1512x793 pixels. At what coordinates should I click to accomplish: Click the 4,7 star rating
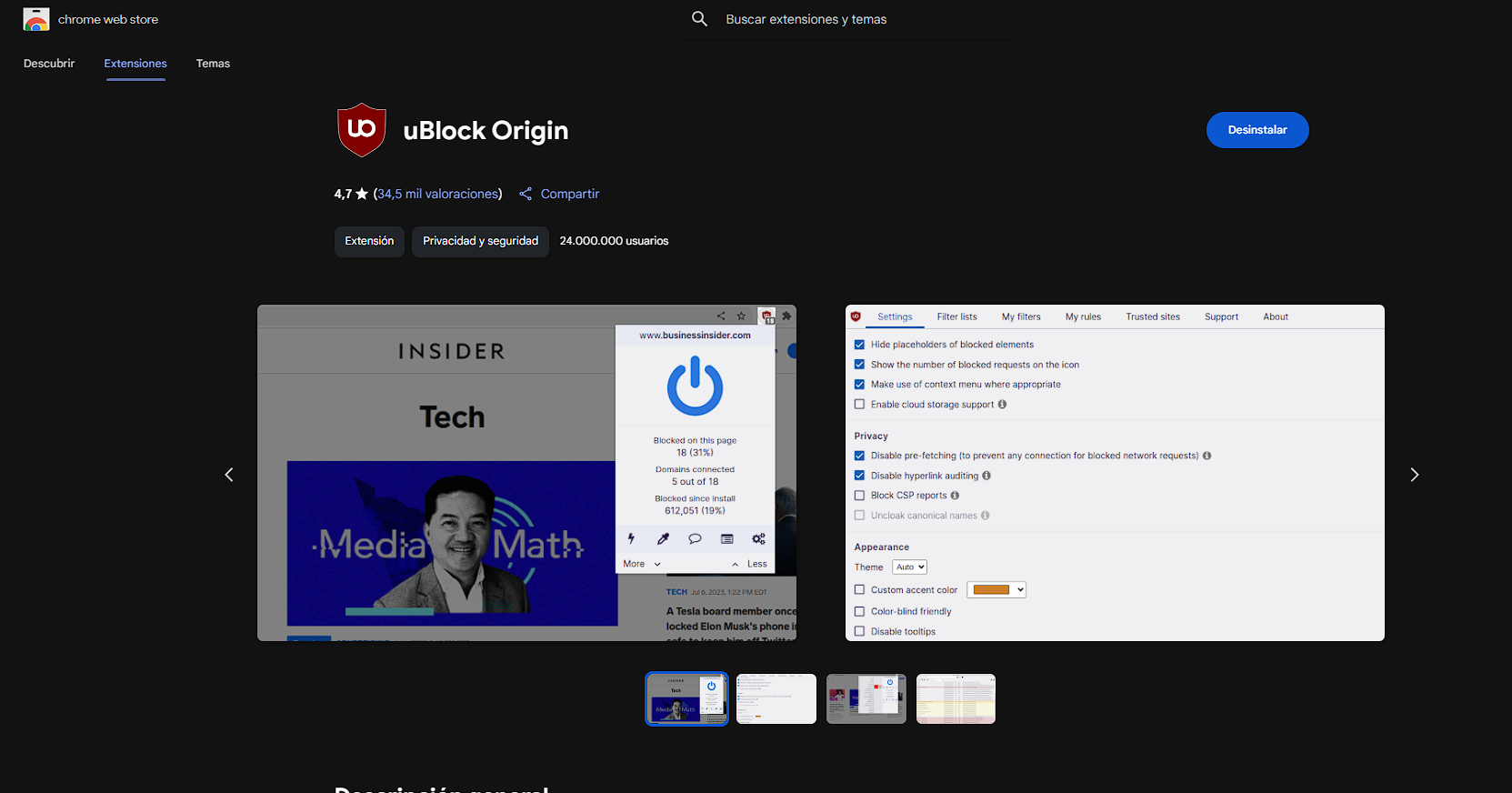tap(351, 194)
